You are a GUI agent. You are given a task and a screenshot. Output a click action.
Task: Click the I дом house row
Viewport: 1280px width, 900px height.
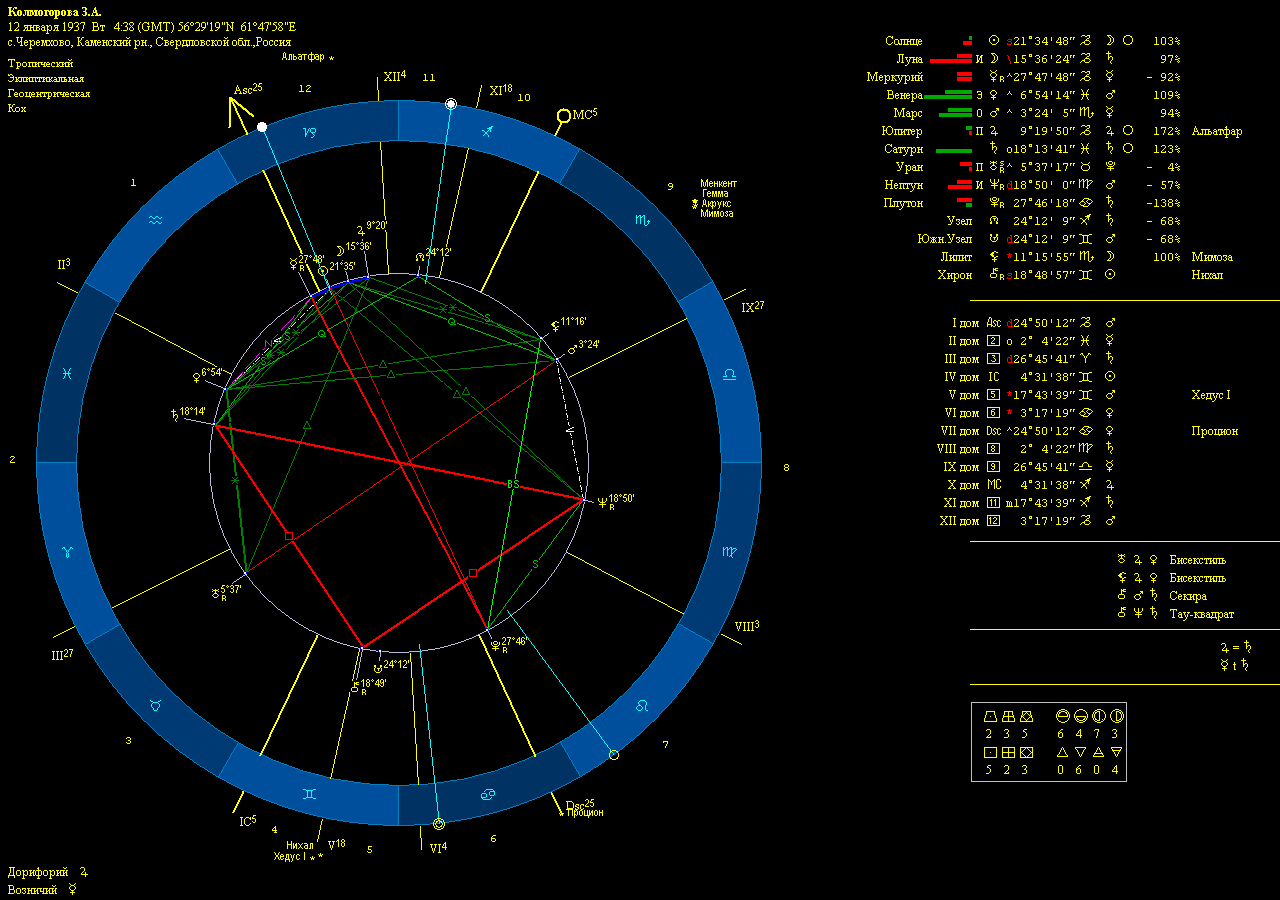[x=1034, y=323]
